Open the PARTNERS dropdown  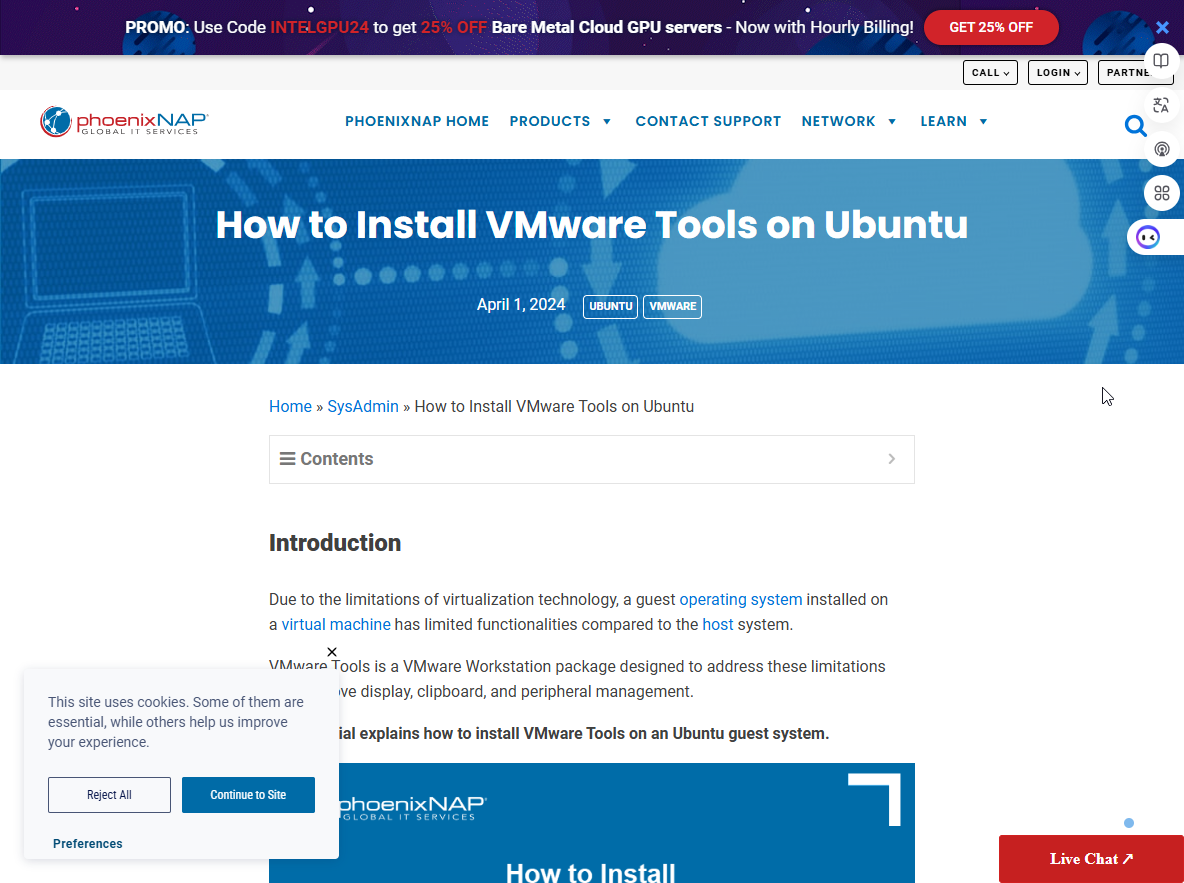pos(1135,73)
